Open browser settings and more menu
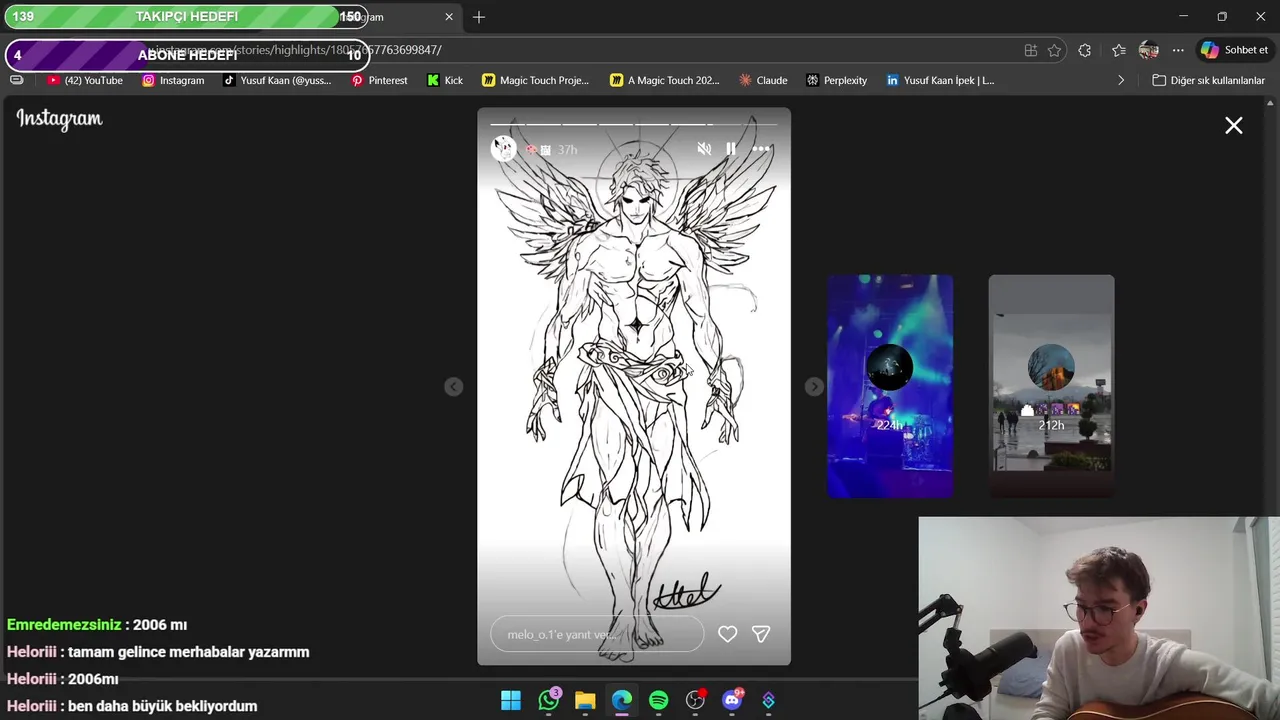The height and width of the screenshot is (720, 1280). coord(1178,50)
